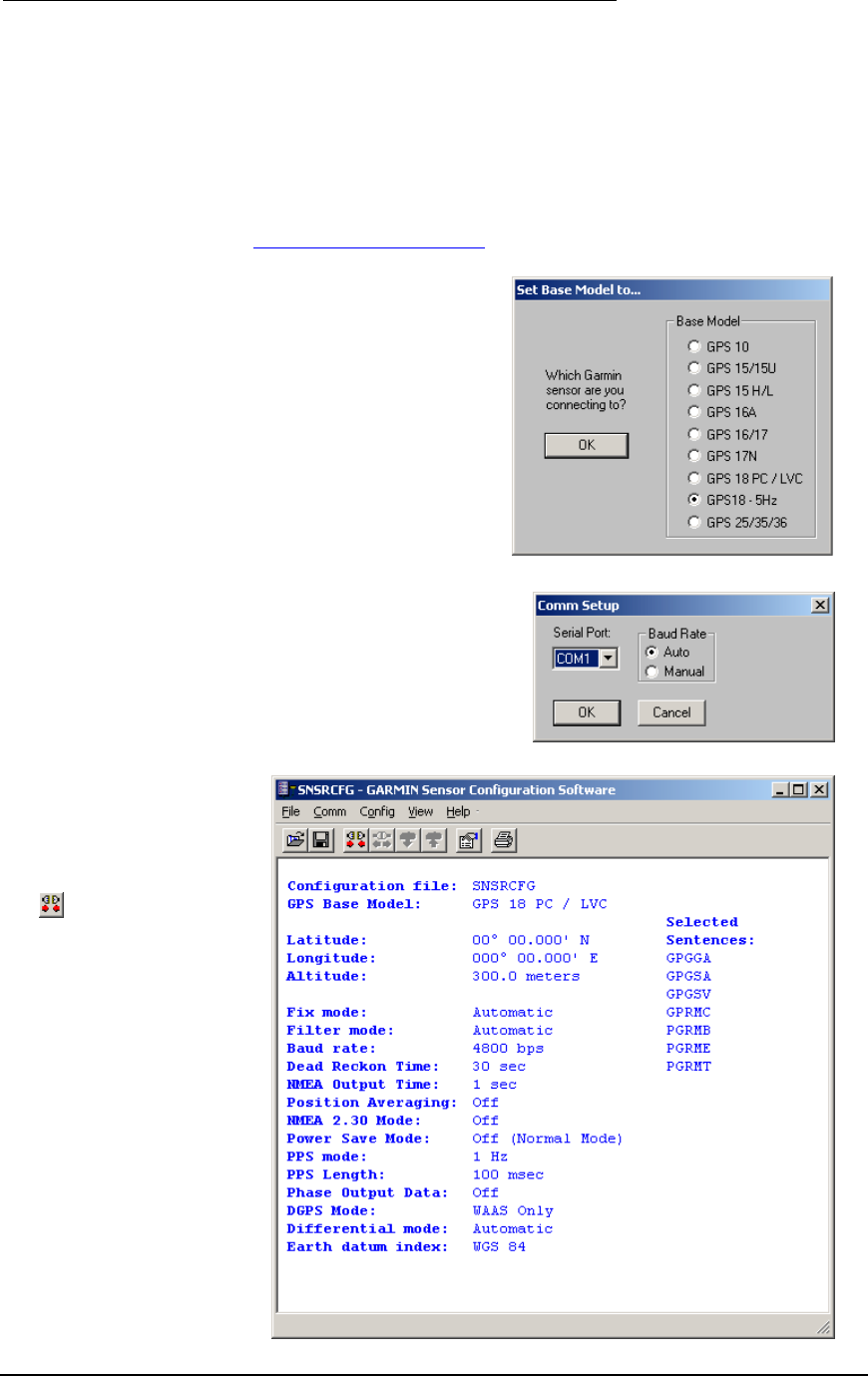Click the GPGSV selected sentence
The width and height of the screenshot is (868, 1376).
tap(688, 994)
